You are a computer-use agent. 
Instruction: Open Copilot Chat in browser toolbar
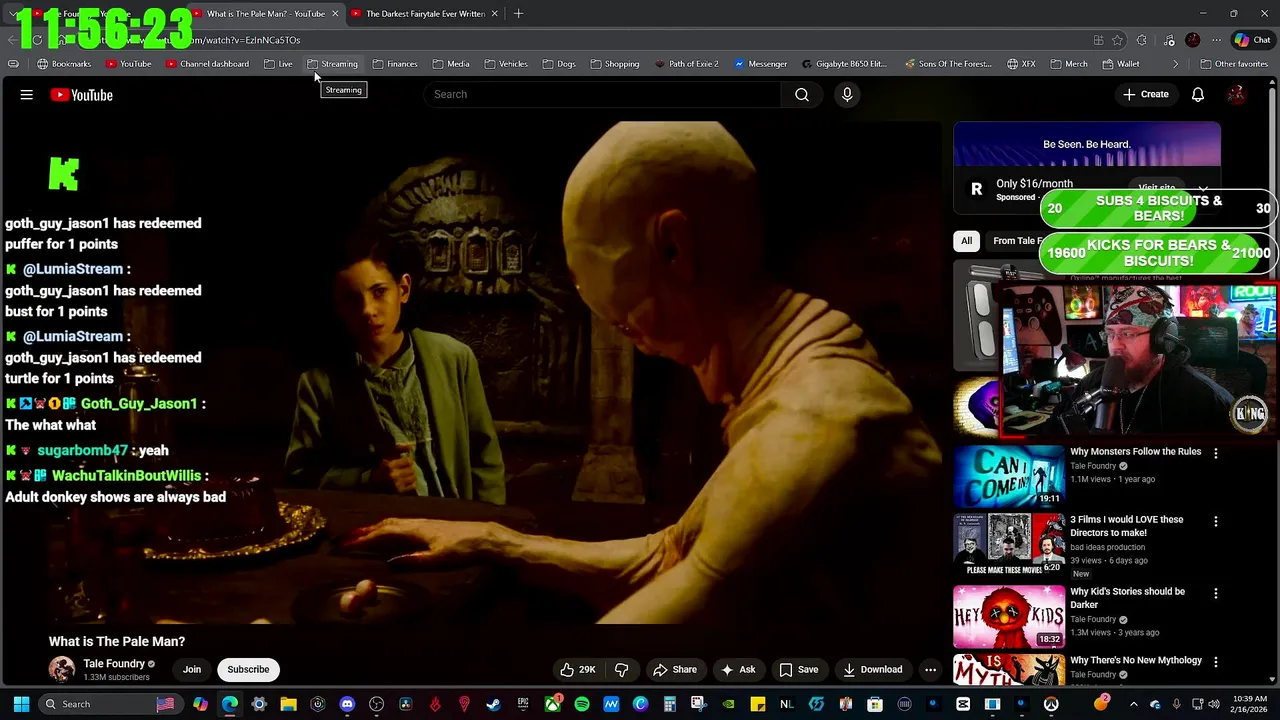(1252, 40)
